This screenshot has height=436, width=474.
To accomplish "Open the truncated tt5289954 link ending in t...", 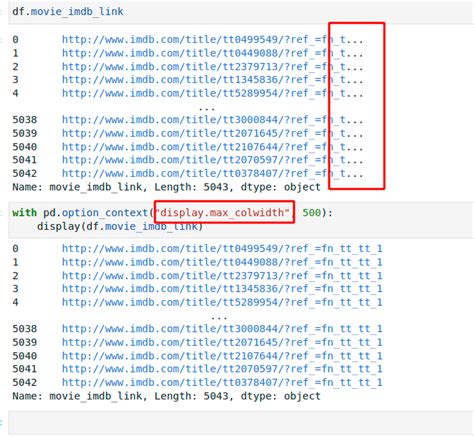I will pos(212,93).
